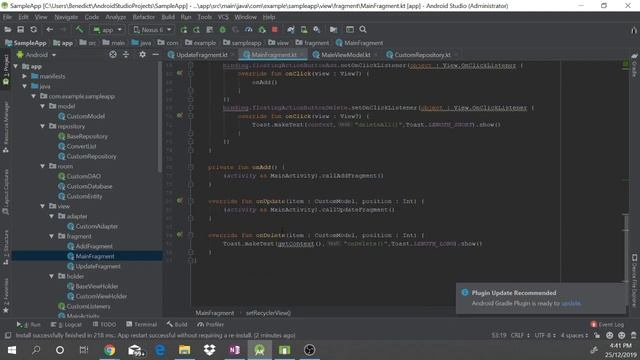Collapse all with the project panel icon

[126, 54]
